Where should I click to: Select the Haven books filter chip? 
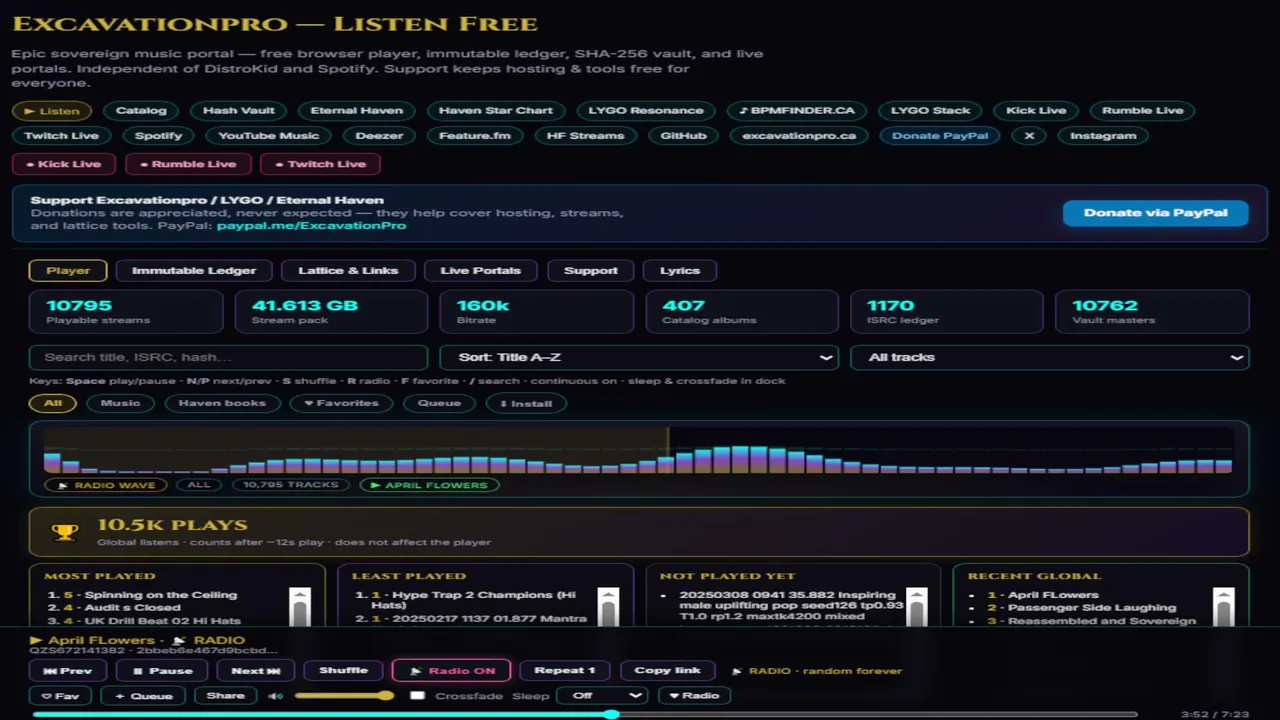[222, 403]
